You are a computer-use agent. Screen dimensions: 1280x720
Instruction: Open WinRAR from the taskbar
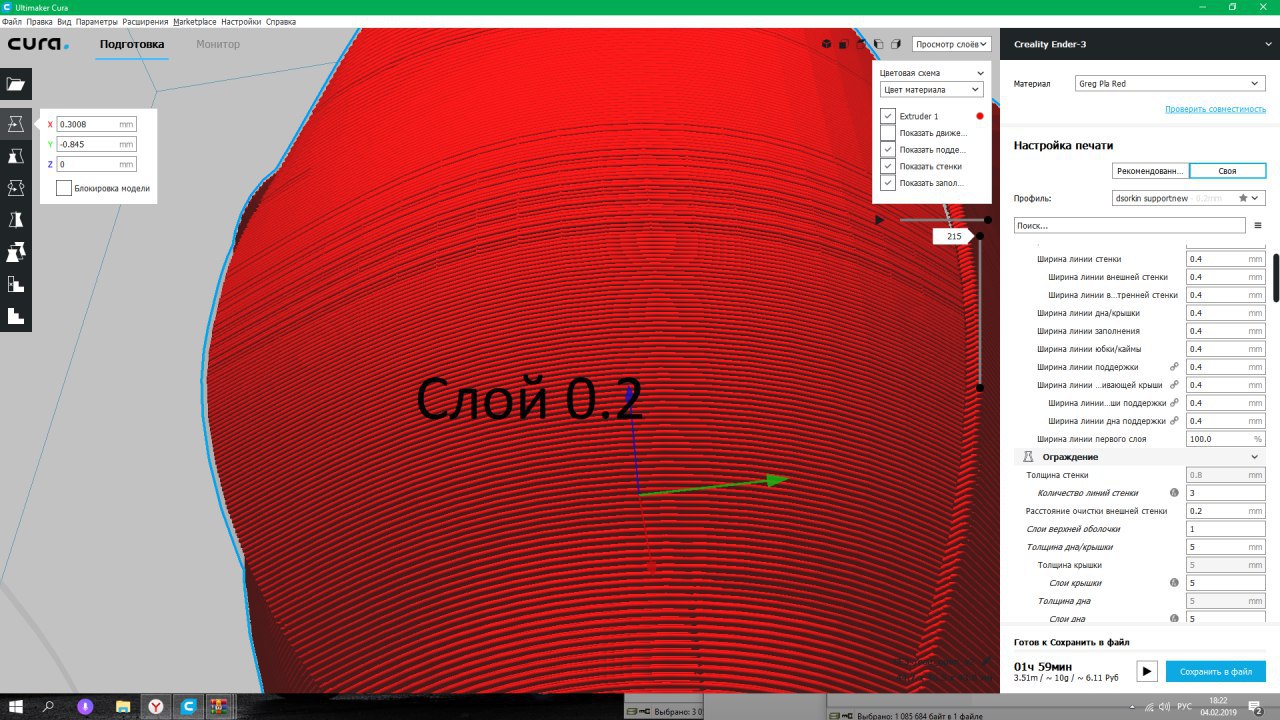[219, 706]
